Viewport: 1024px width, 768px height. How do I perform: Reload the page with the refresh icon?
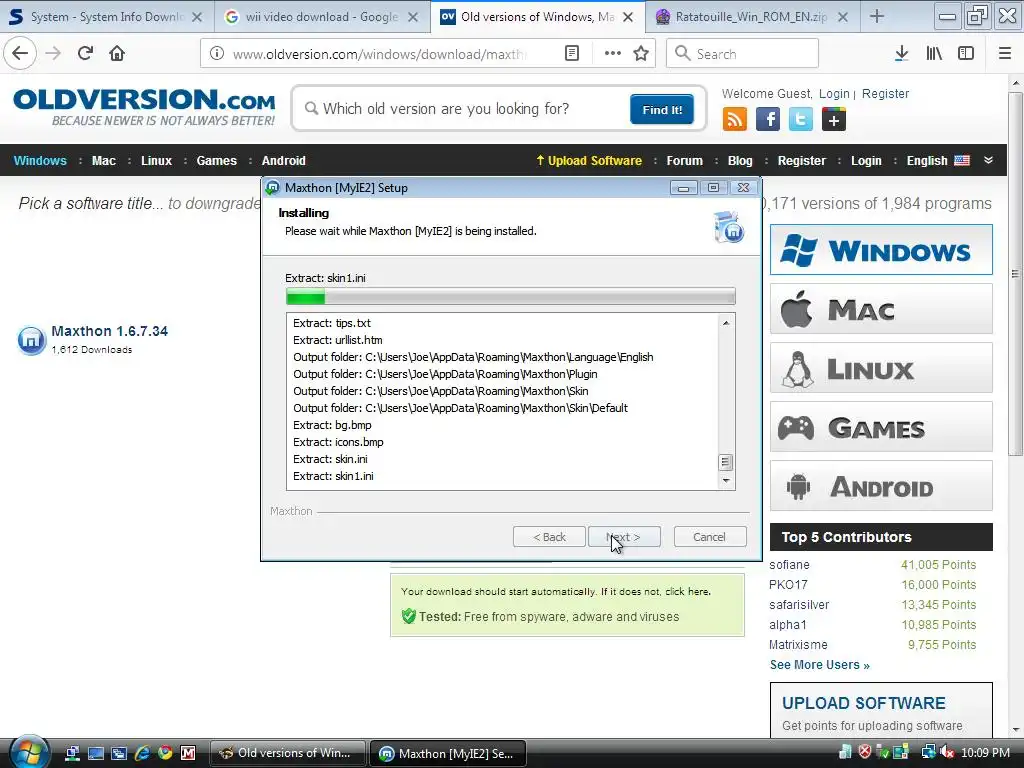point(85,54)
